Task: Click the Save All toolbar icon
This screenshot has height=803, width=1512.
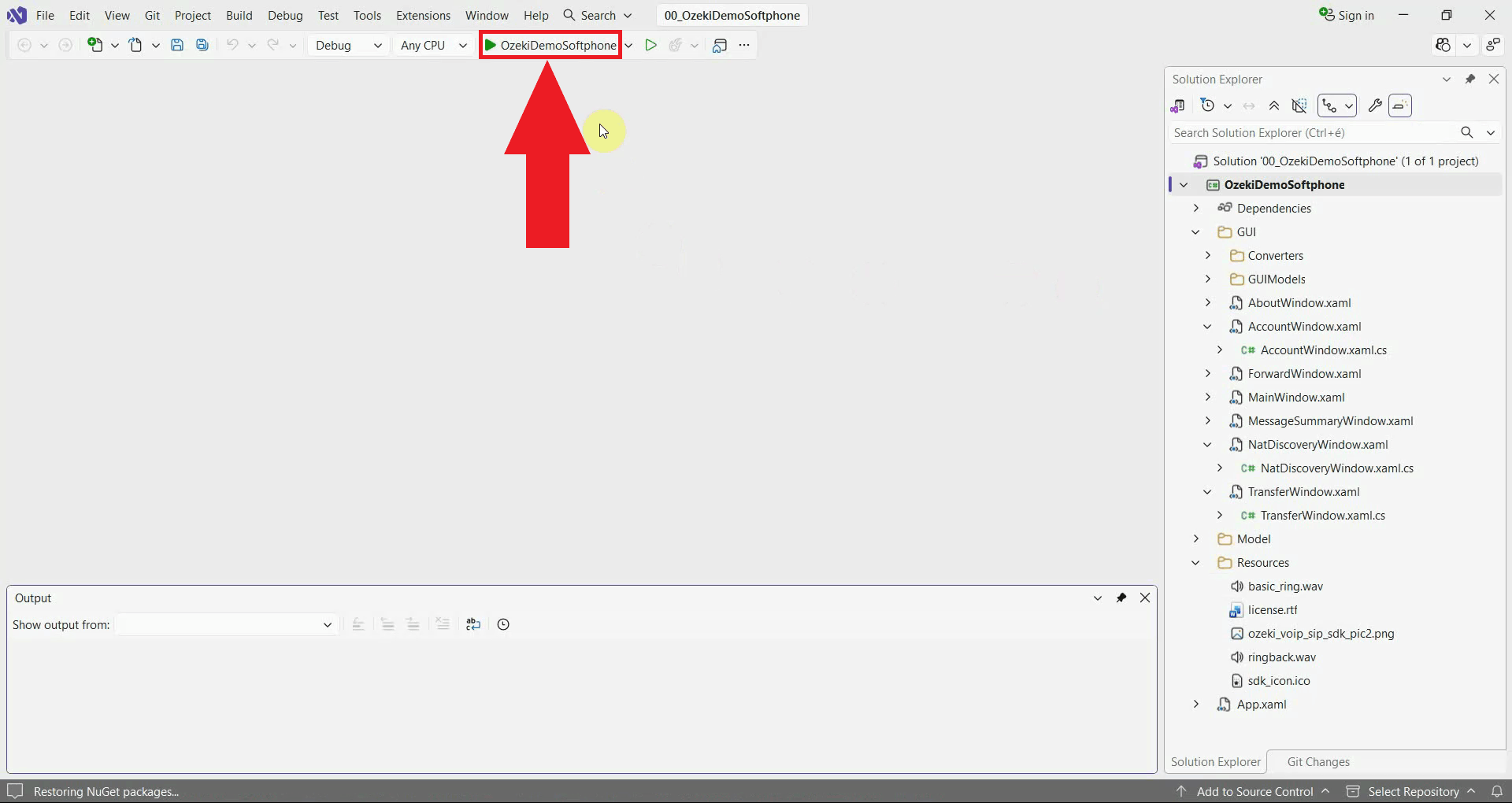Action: pyautogui.click(x=202, y=45)
